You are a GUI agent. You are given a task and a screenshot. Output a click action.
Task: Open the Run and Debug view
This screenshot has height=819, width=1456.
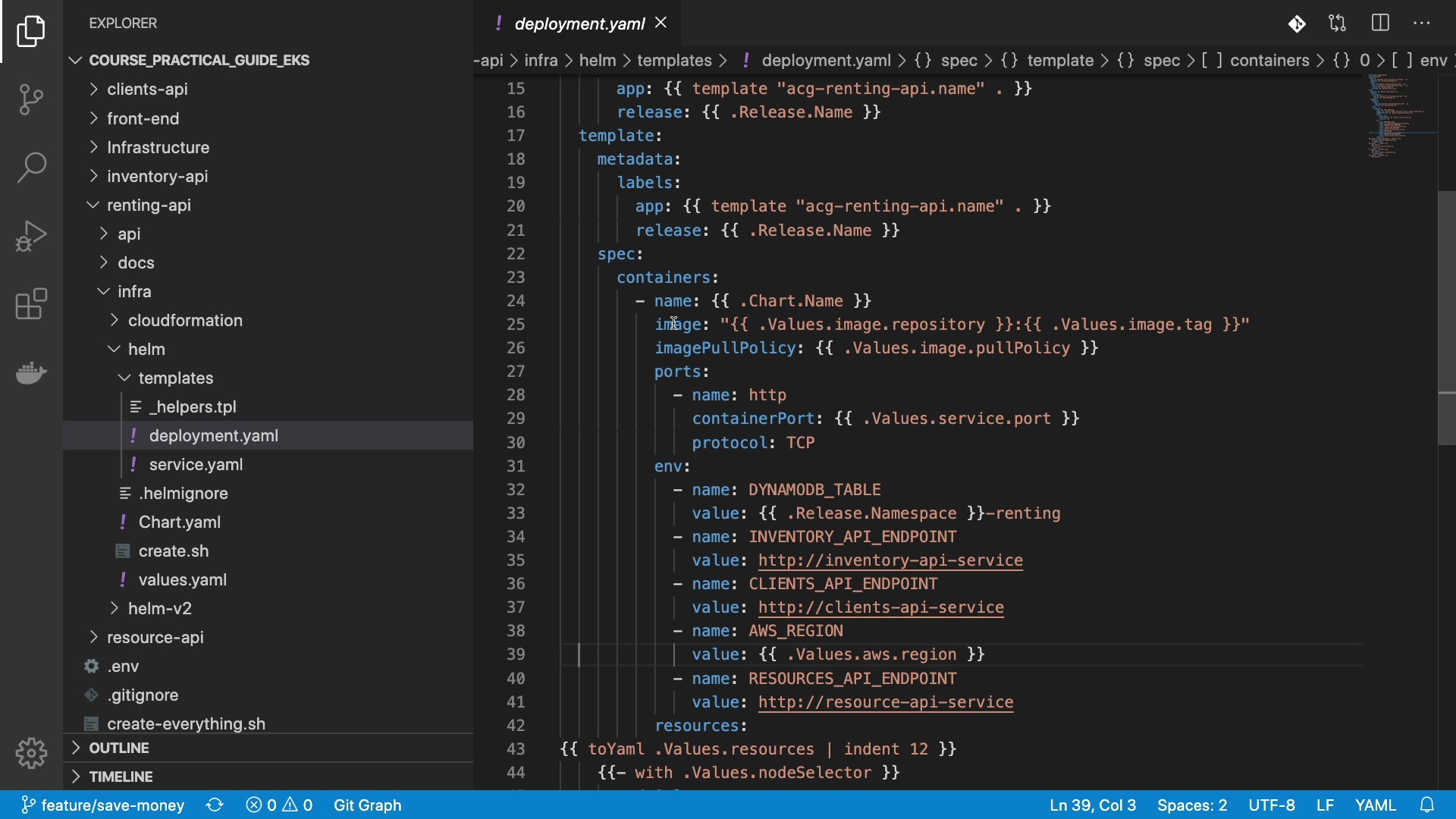pyautogui.click(x=31, y=236)
